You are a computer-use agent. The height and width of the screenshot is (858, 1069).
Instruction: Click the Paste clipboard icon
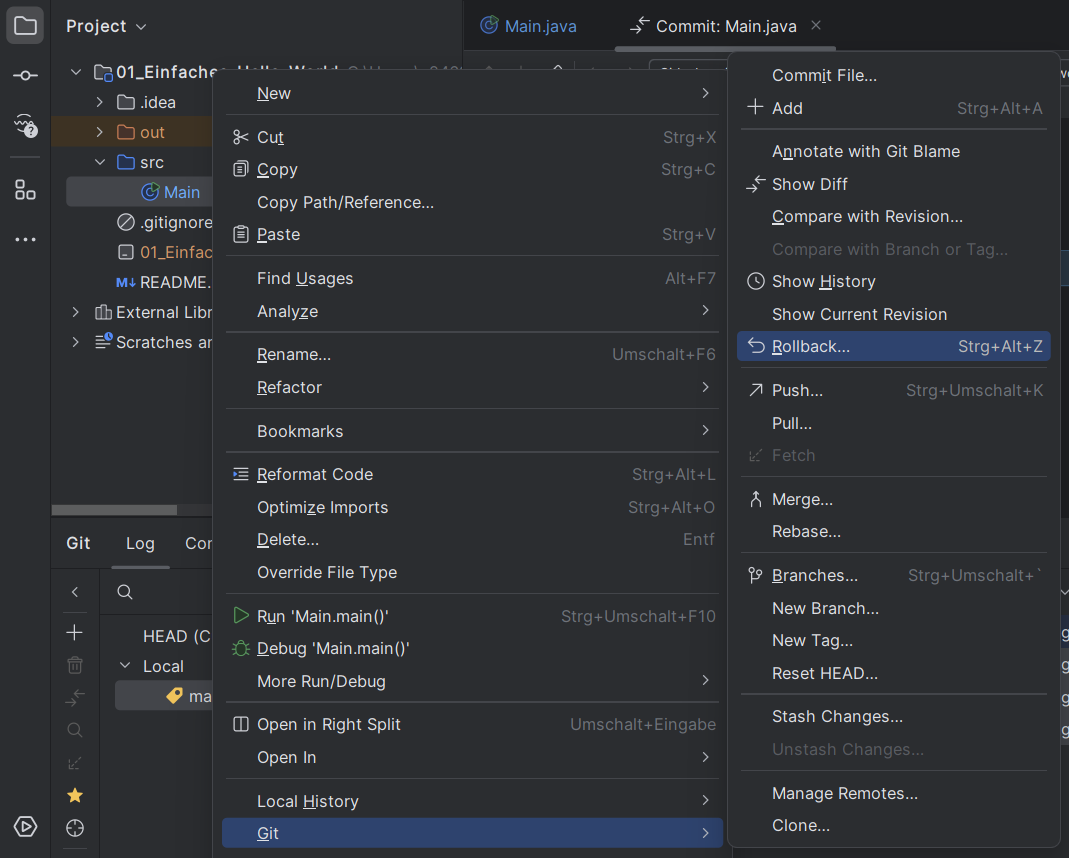(x=241, y=234)
